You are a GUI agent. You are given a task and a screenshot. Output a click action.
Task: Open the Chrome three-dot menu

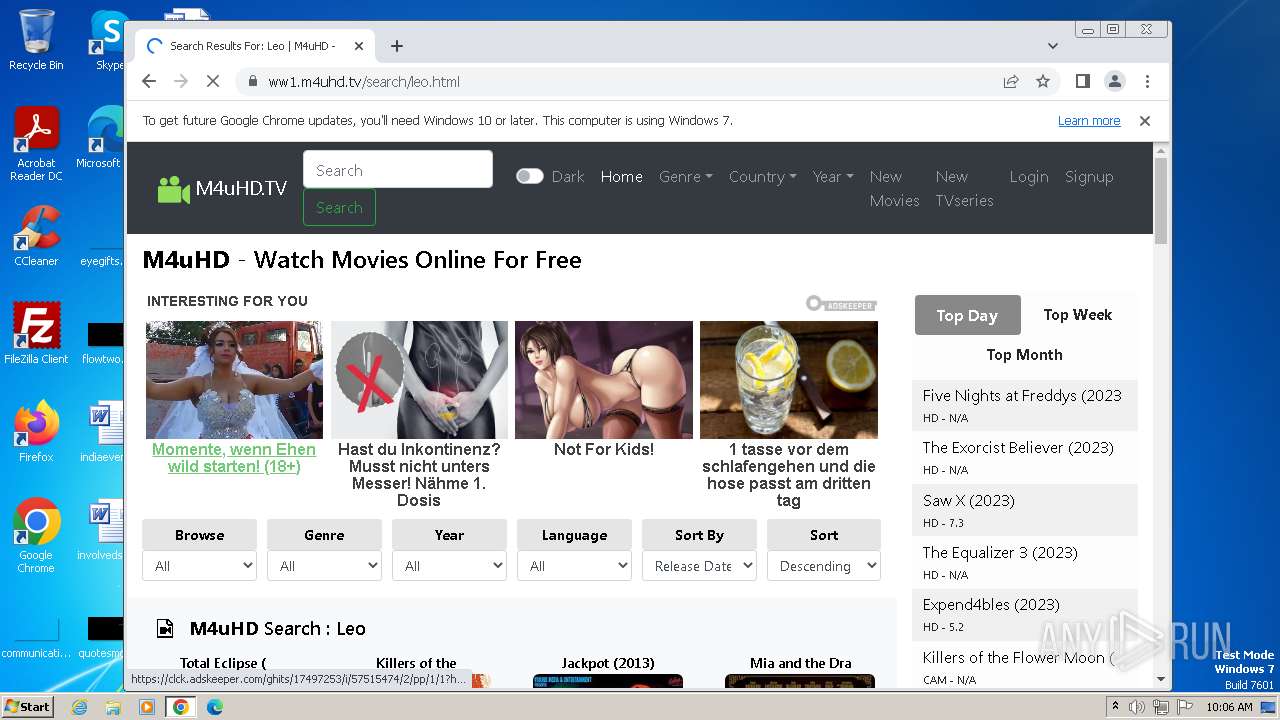[x=1147, y=81]
